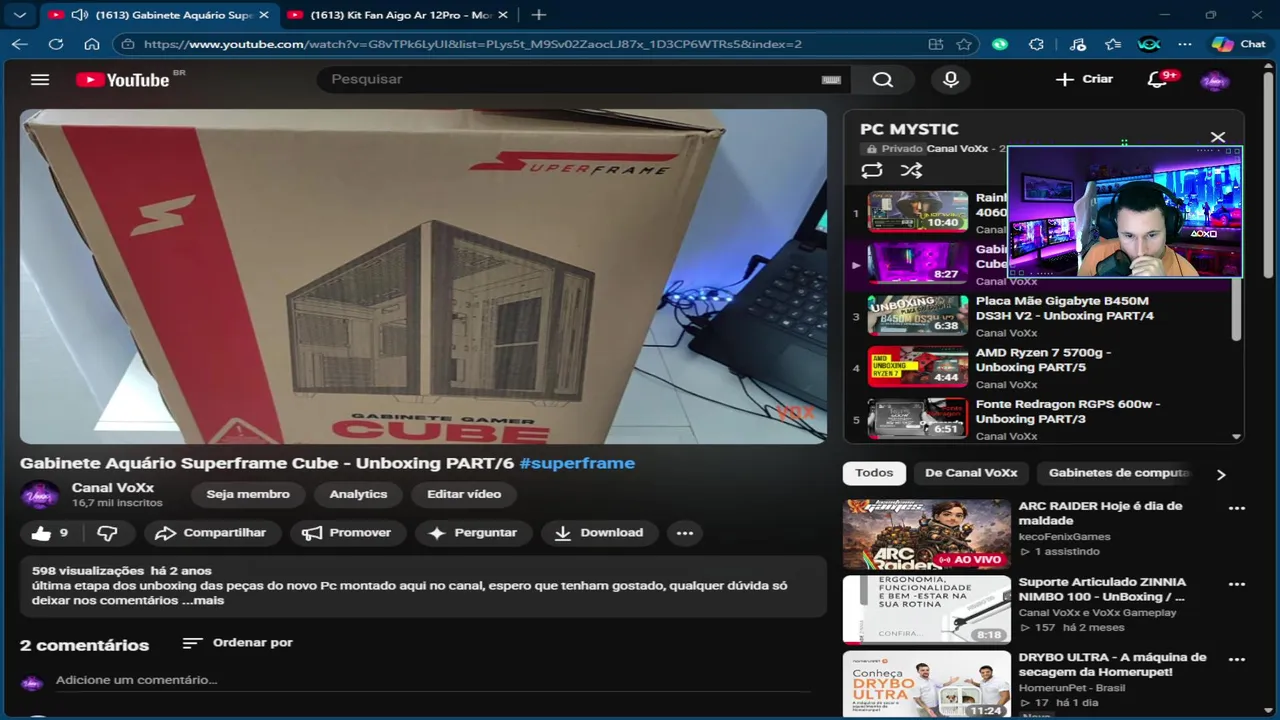Open video Analytics
This screenshot has width=1280, height=720.
[358, 494]
